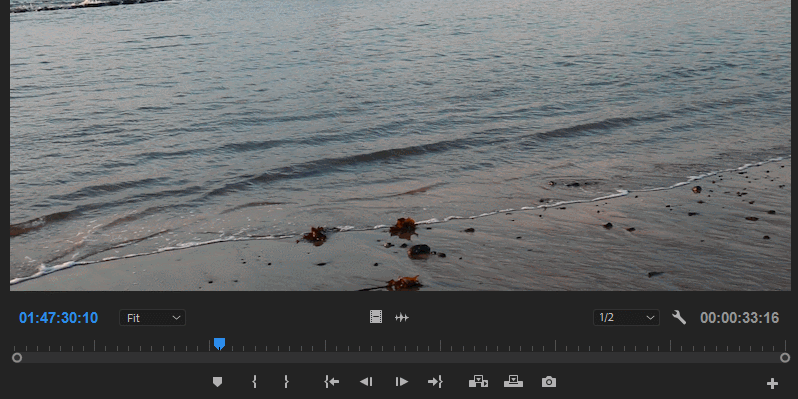Screen dimensions: 798x399
Task: Click the Drag Audio Only waveform icon
Action: click(402, 318)
